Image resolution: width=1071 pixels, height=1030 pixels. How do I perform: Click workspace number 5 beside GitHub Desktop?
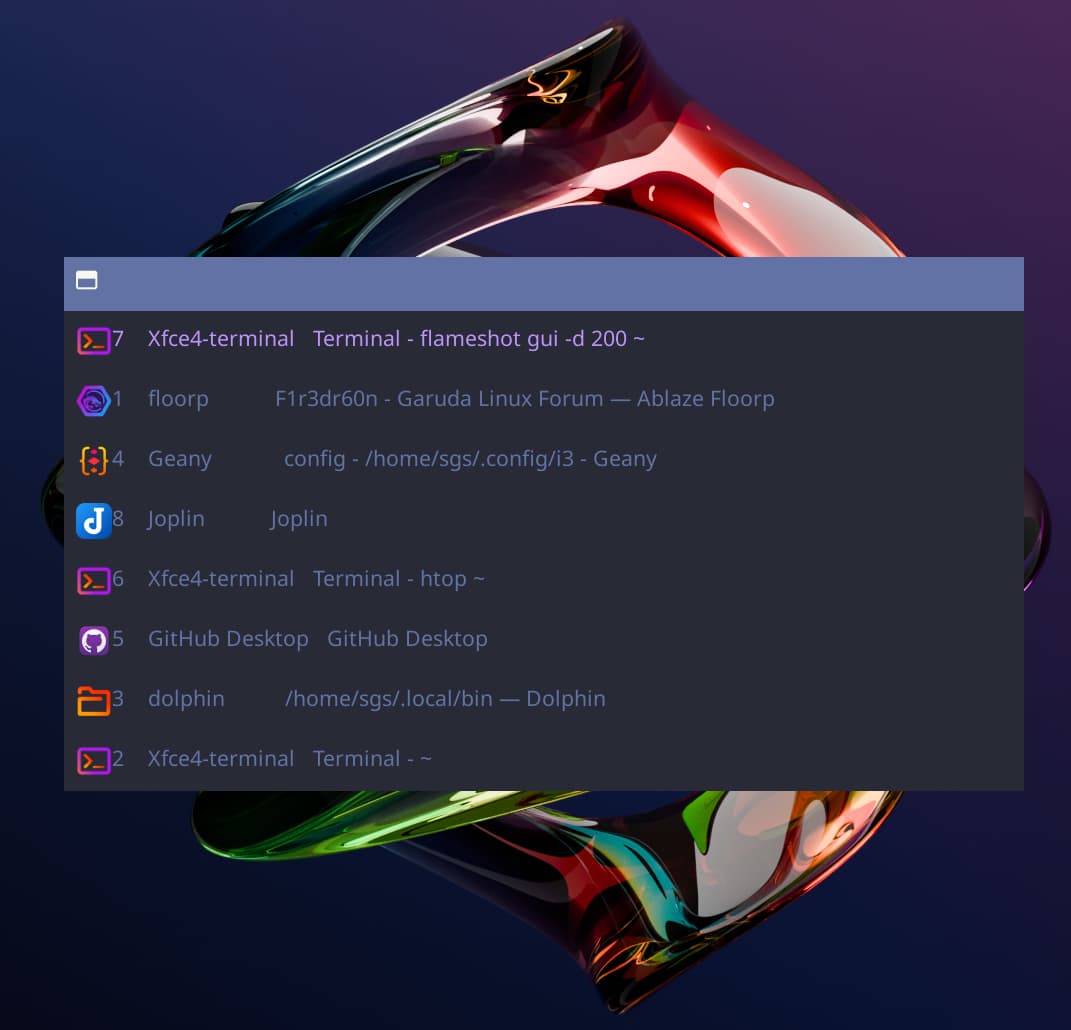pos(118,639)
